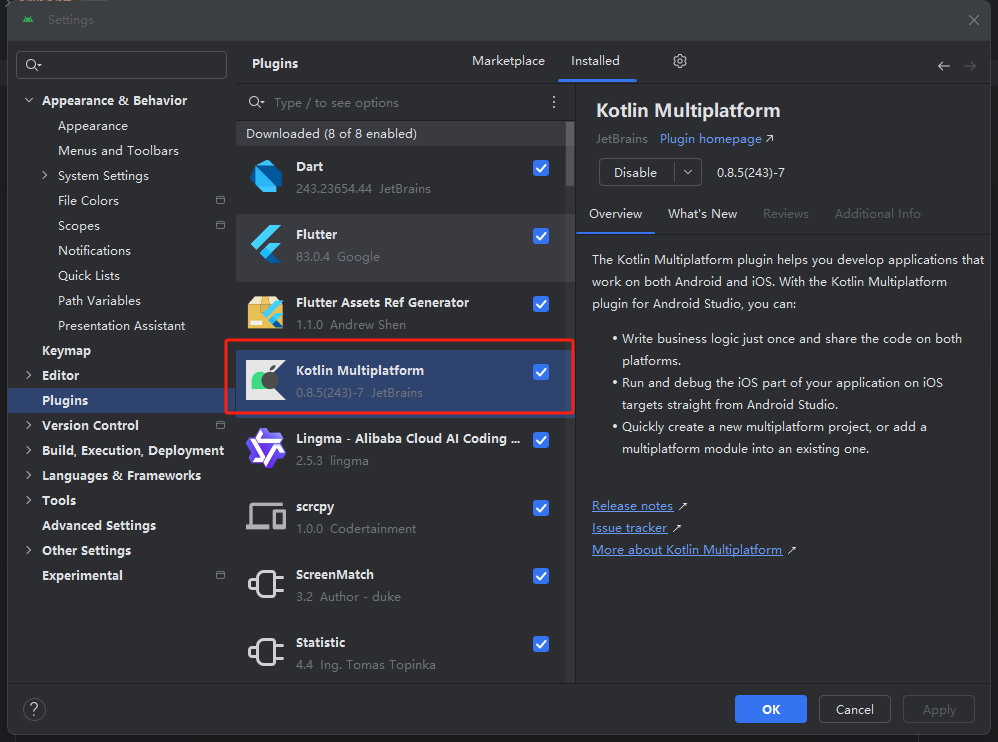
Task: Focus the settings search field
Action: [x=121, y=65]
